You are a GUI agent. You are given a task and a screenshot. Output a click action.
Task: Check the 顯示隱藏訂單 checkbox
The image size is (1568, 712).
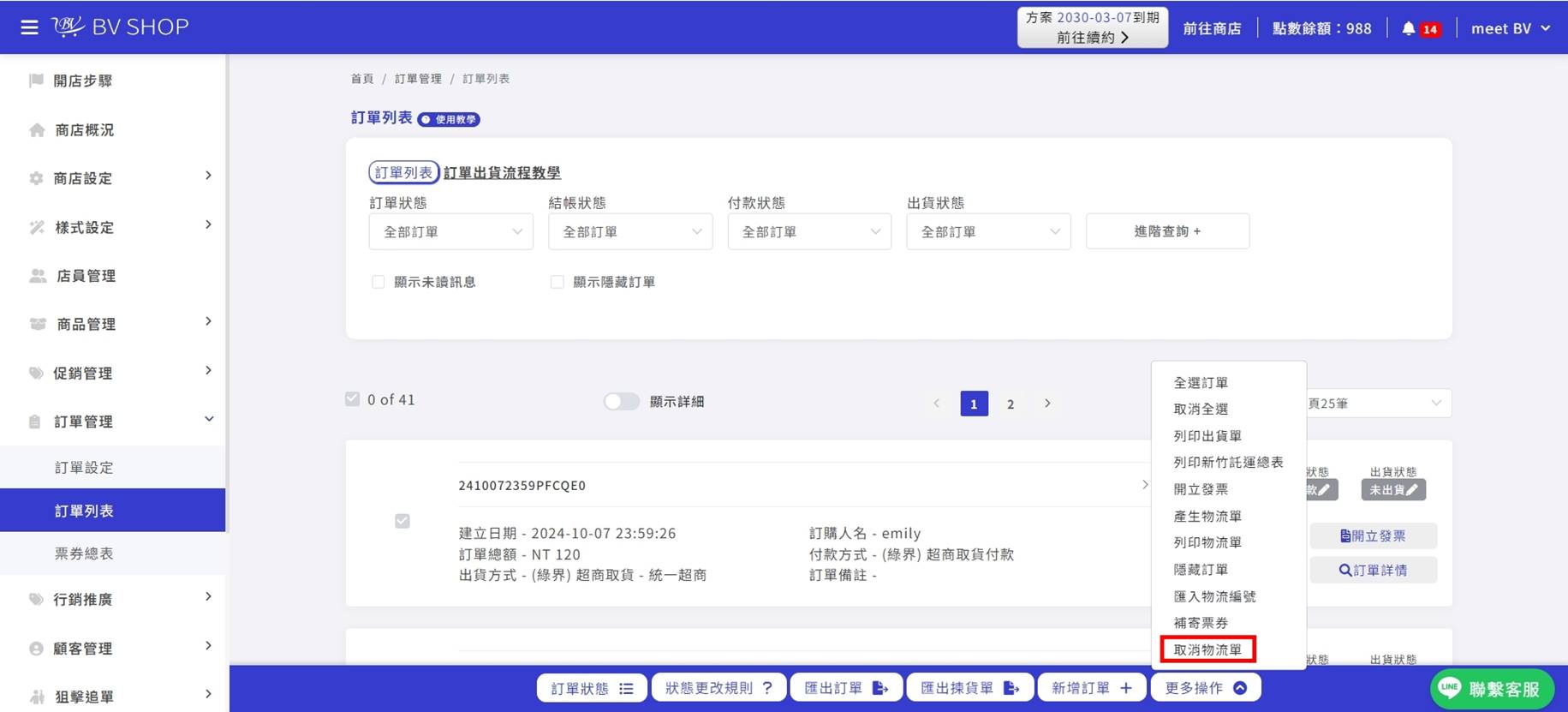(x=557, y=282)
